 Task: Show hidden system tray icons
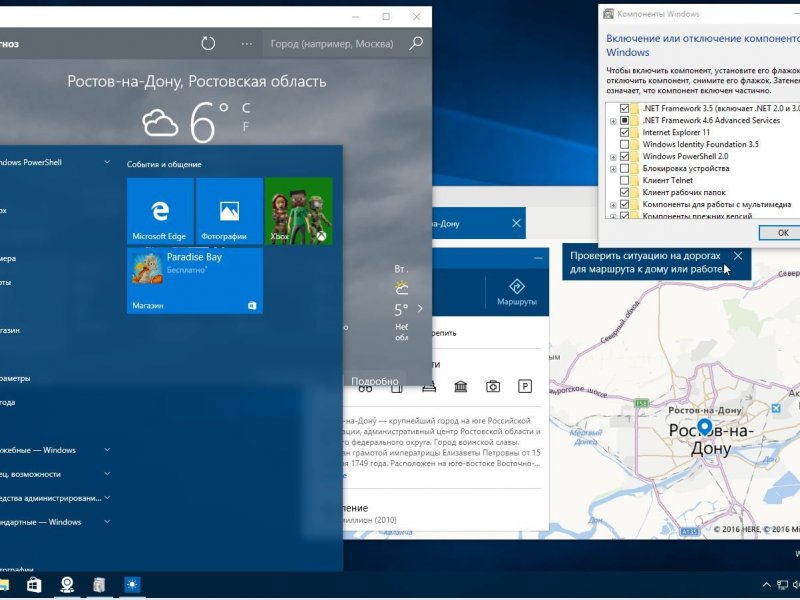pyautogui.click(x=766, y=585)
